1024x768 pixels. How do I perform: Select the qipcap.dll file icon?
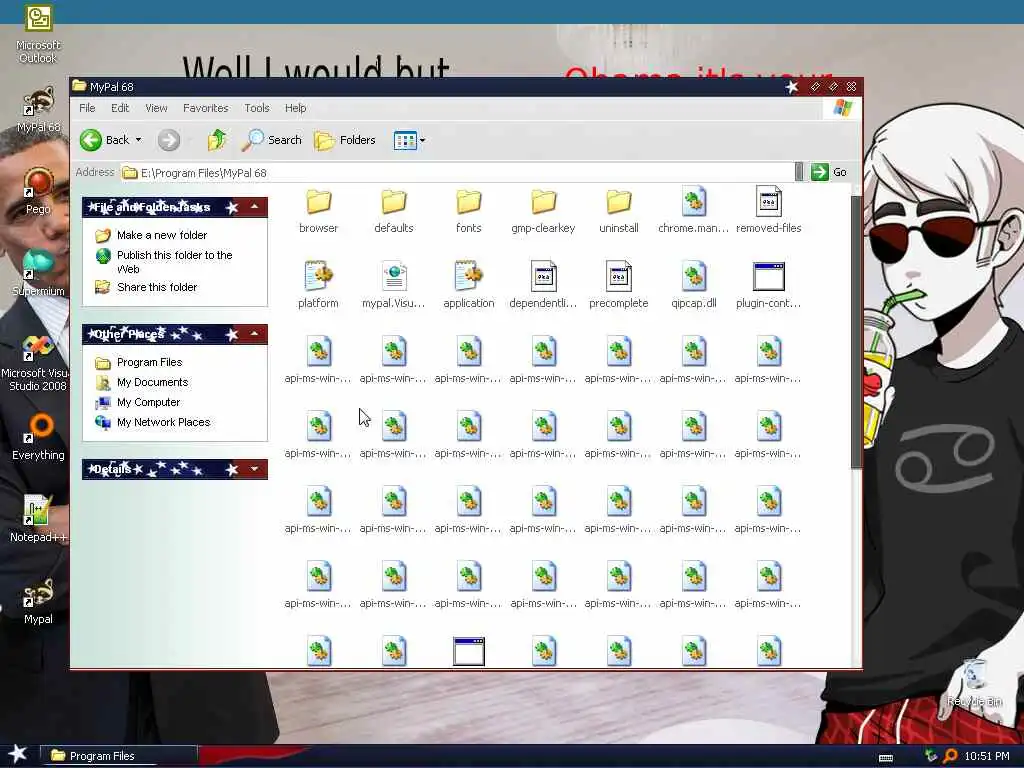[x=694, y=276]
